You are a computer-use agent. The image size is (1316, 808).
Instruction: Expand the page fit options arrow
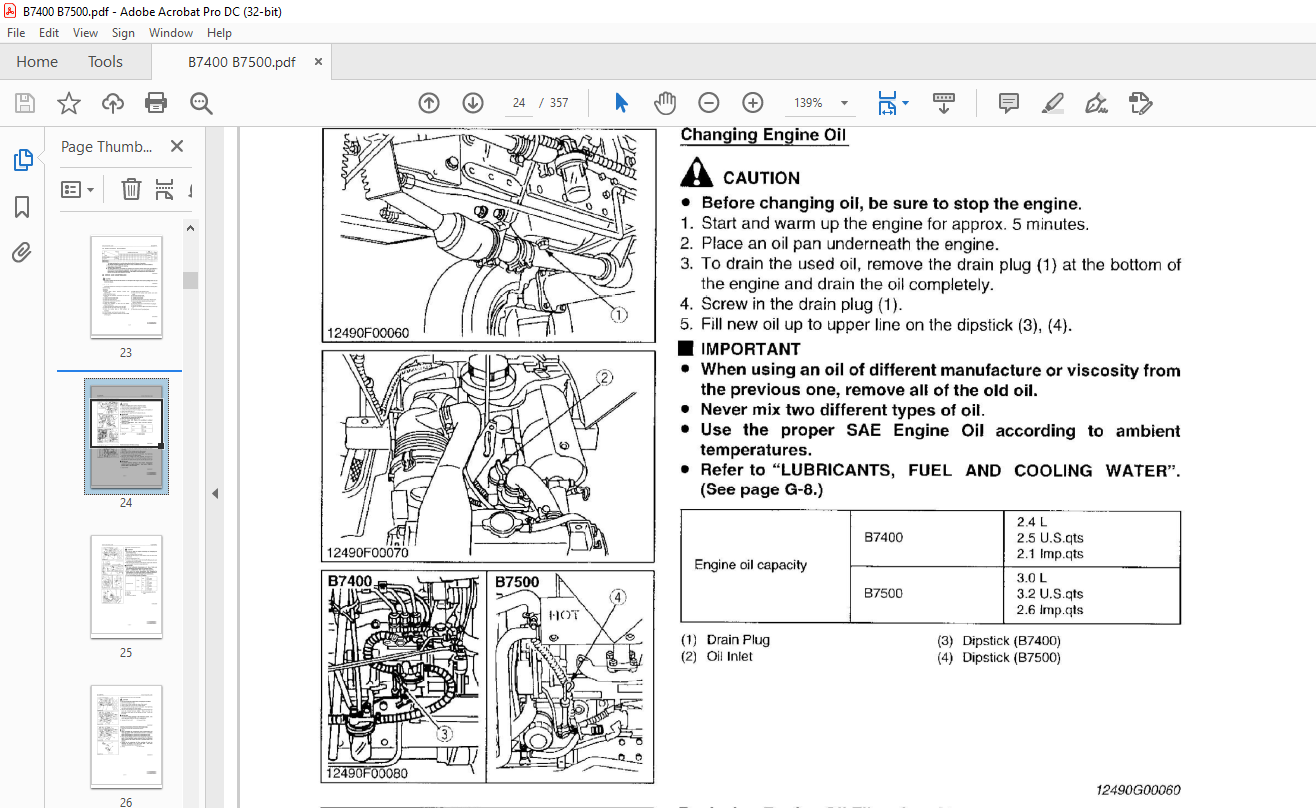coord(905,103)
